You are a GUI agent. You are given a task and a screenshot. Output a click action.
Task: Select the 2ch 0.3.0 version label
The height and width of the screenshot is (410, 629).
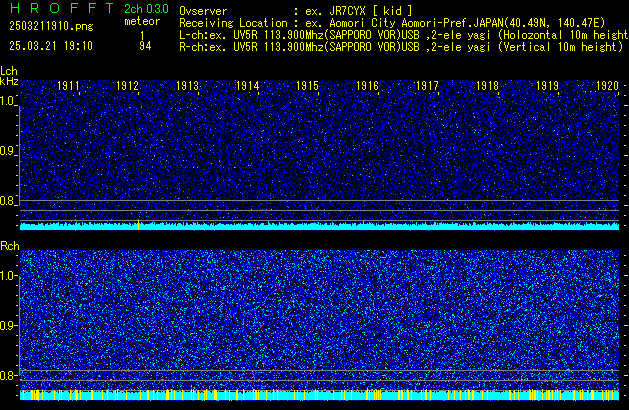point(146,9)
